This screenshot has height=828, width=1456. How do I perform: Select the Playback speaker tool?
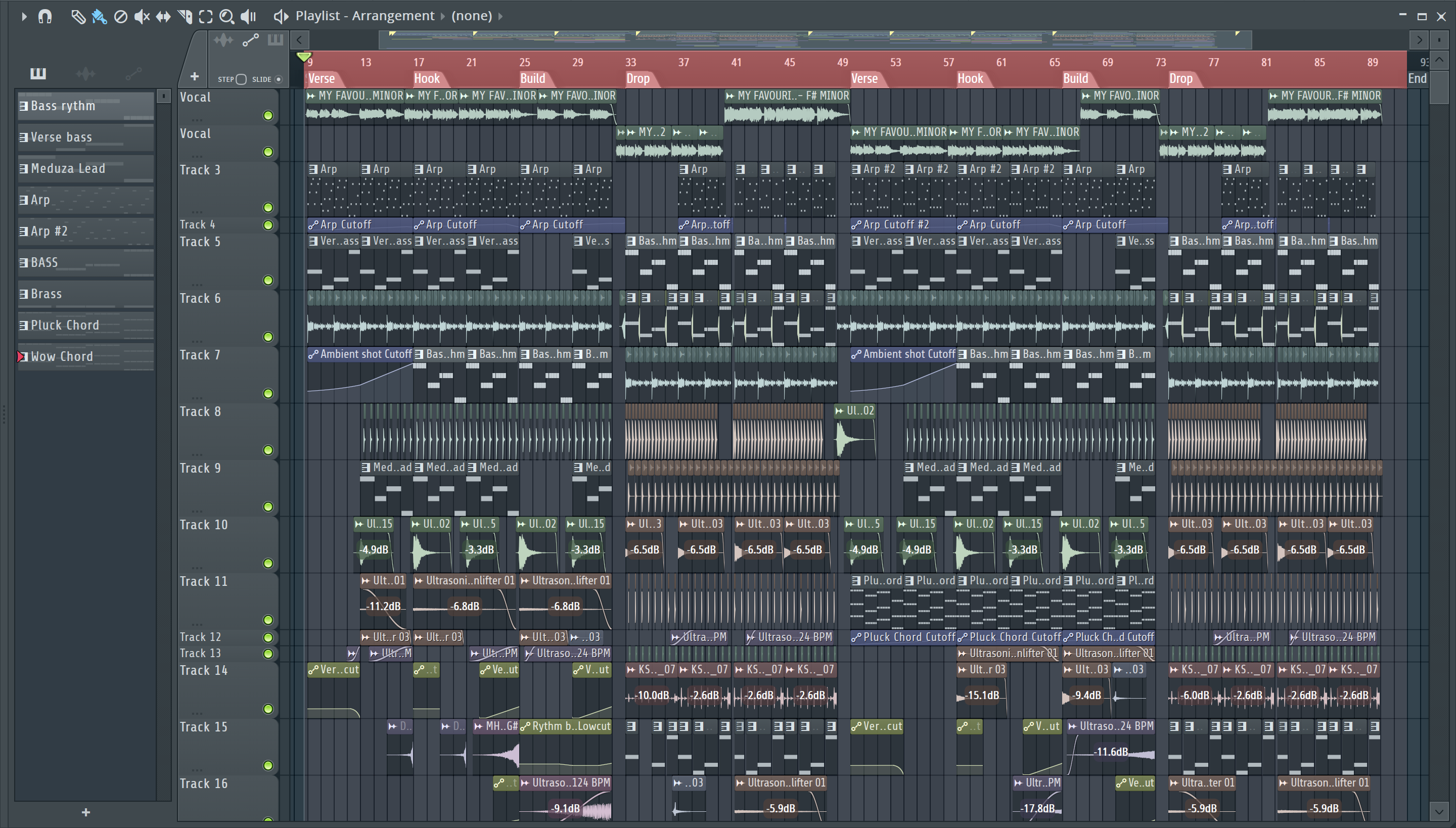pyautogui.click(x=249, y=16)
